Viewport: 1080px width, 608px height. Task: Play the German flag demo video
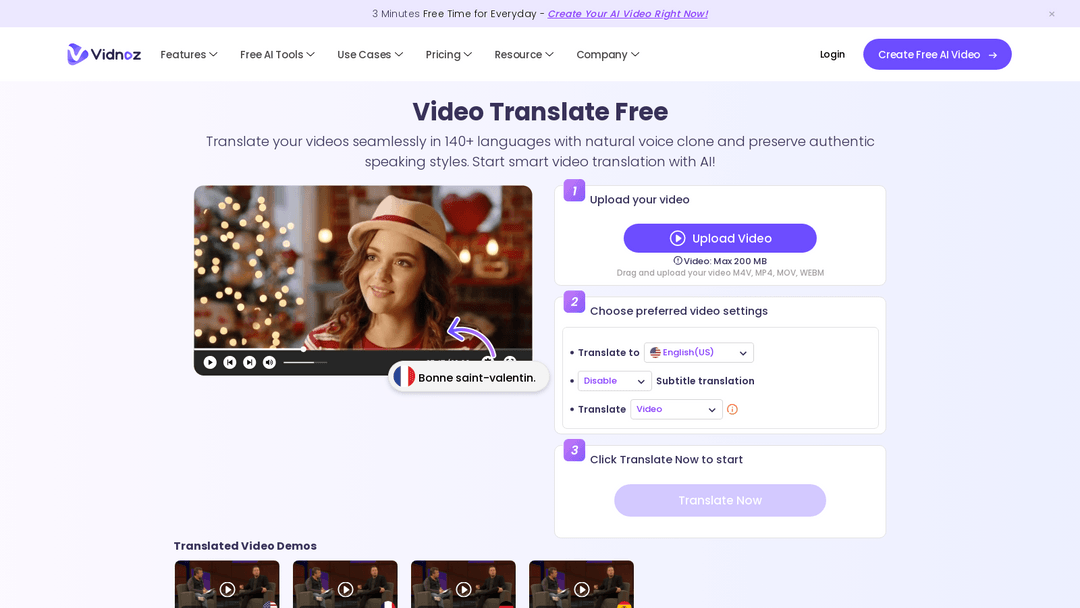coord(464,589)
